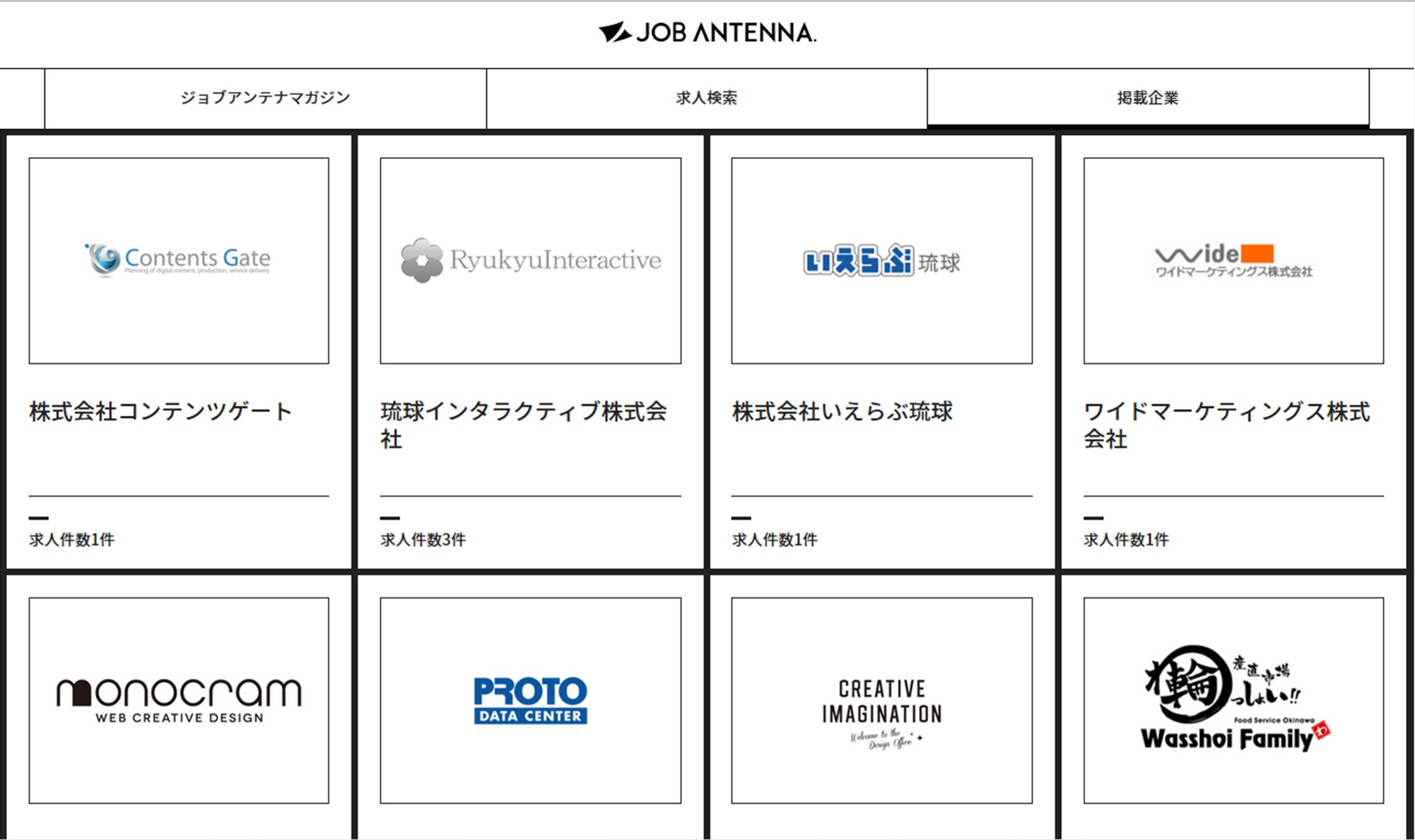Viewport: 1415px width, 840px height.
Task: Open ワイドマーケティングス株式会社 title link
Action: pos(1226,424)
